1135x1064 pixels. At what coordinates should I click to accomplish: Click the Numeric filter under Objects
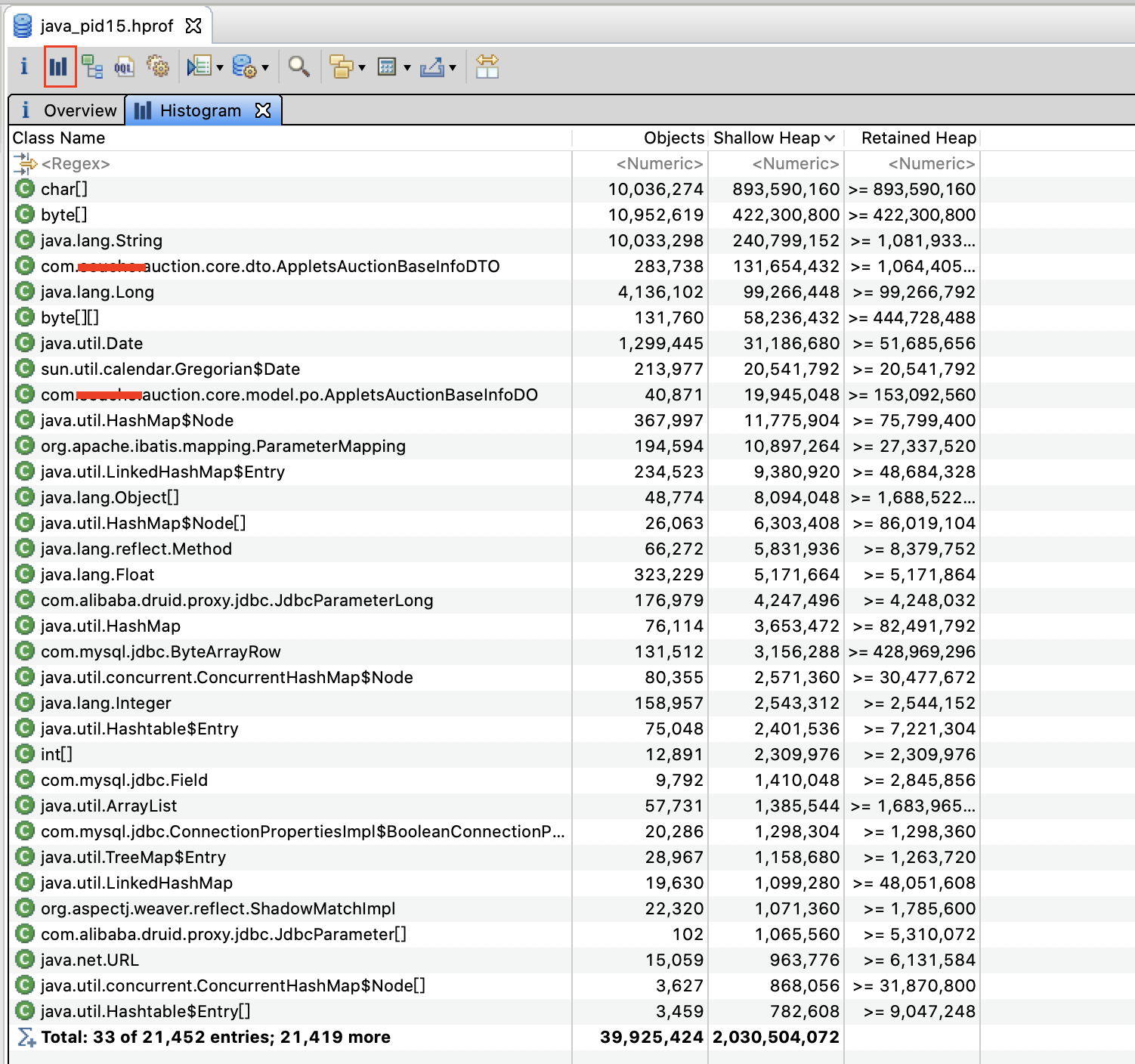pos(640,163)
